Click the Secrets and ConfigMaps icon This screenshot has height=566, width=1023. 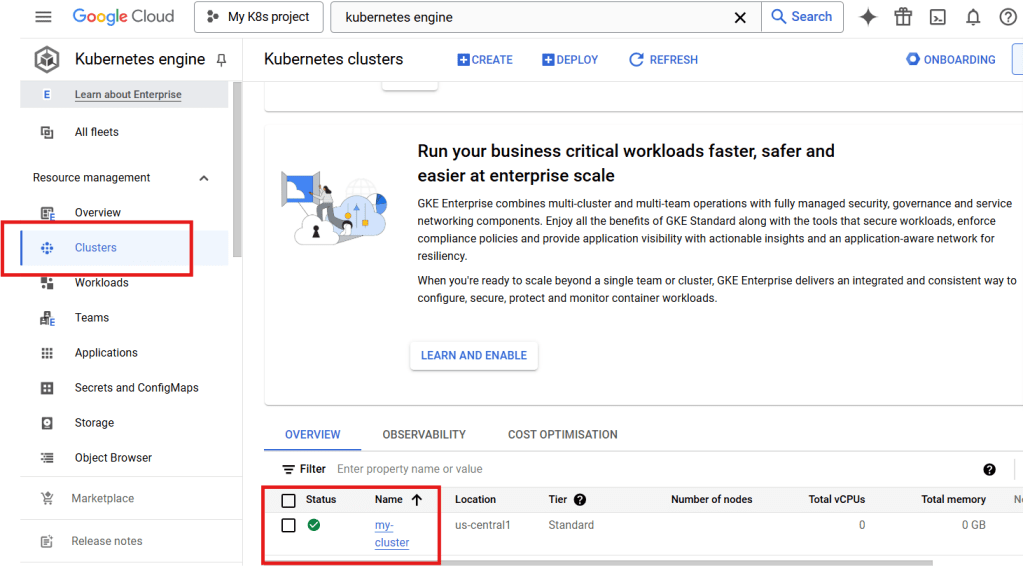pyautogui.click(x=47, y=388)
